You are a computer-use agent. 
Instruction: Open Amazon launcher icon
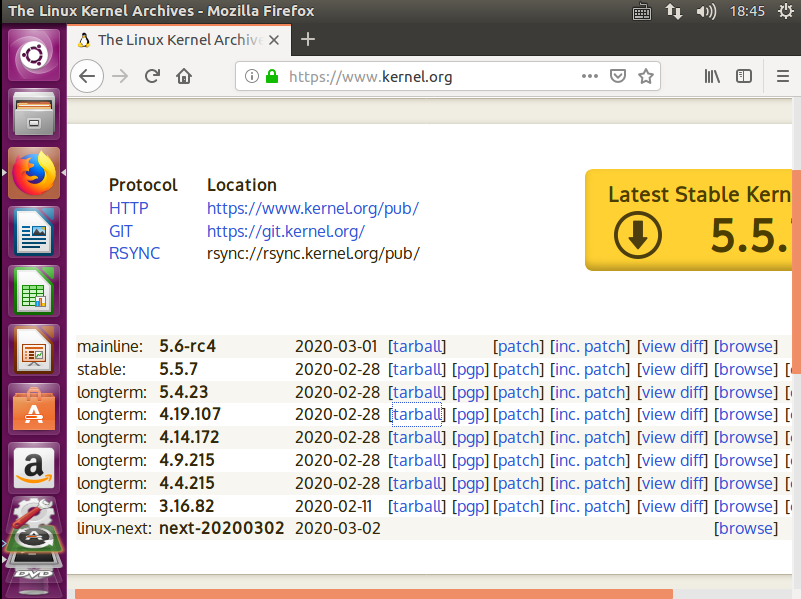34,468
